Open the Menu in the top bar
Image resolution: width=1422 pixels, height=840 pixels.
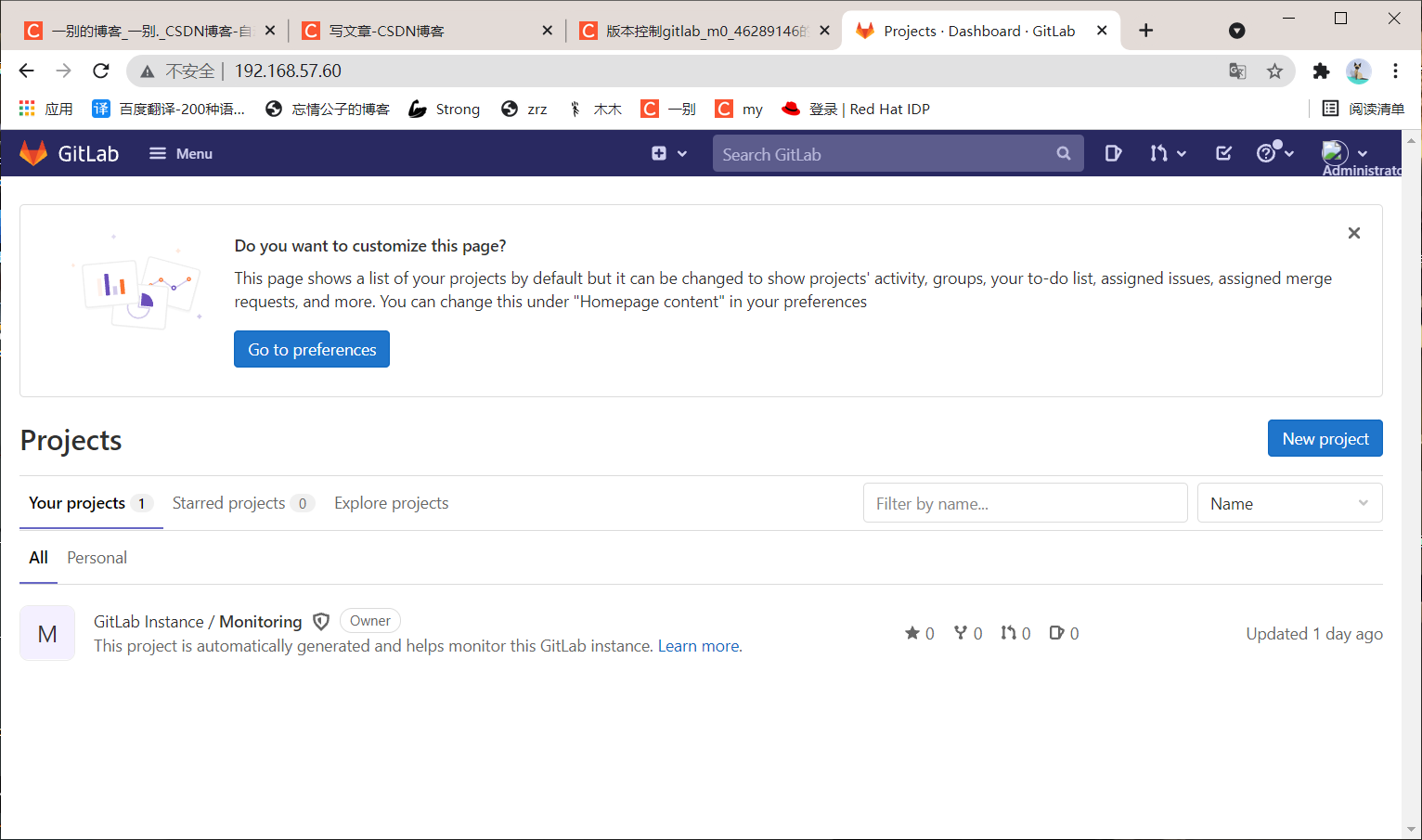pos(180,153)
